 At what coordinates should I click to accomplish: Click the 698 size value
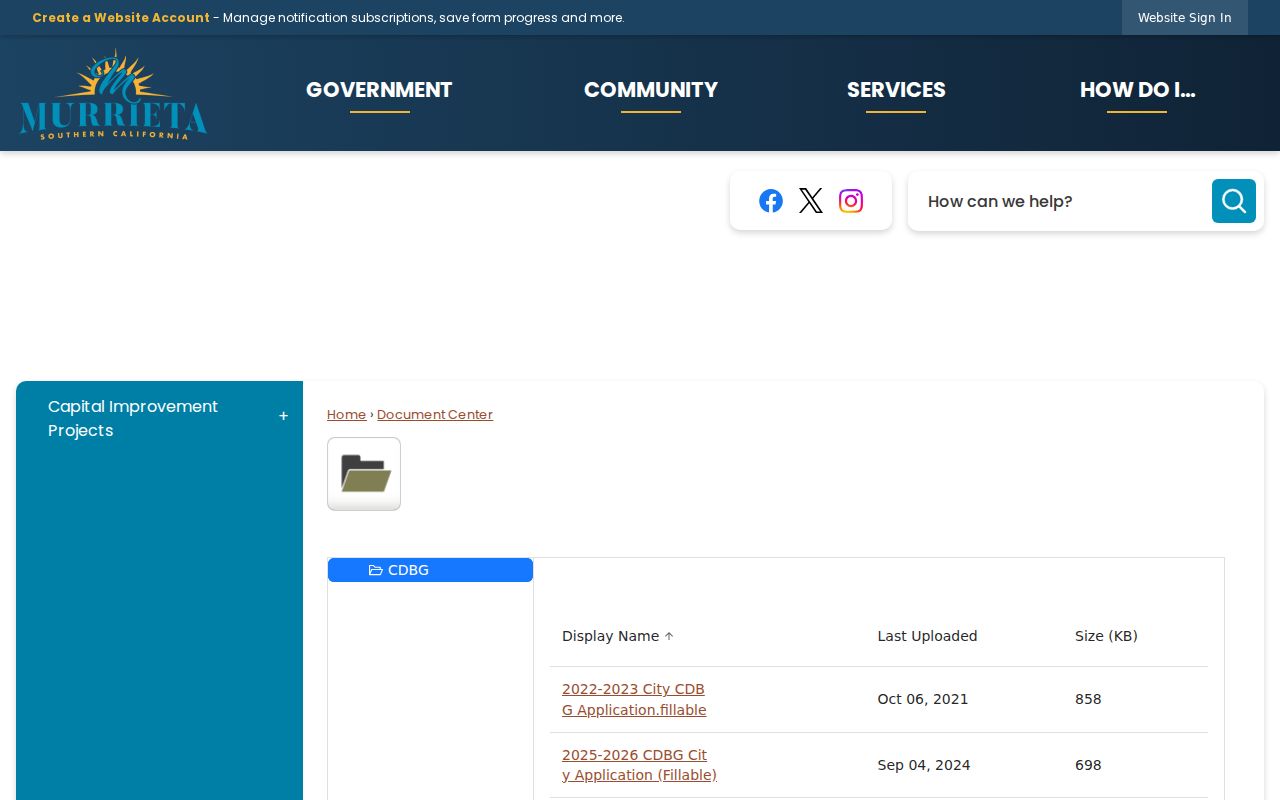click(1088, 765)
